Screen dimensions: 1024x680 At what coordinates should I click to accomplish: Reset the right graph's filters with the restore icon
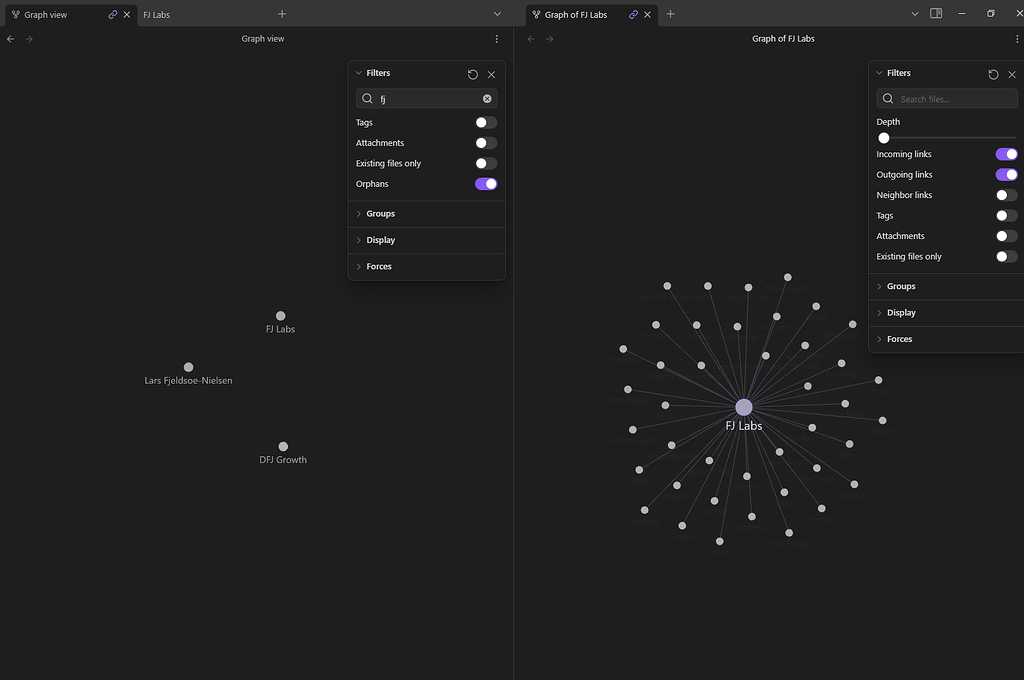click(993, 73)
